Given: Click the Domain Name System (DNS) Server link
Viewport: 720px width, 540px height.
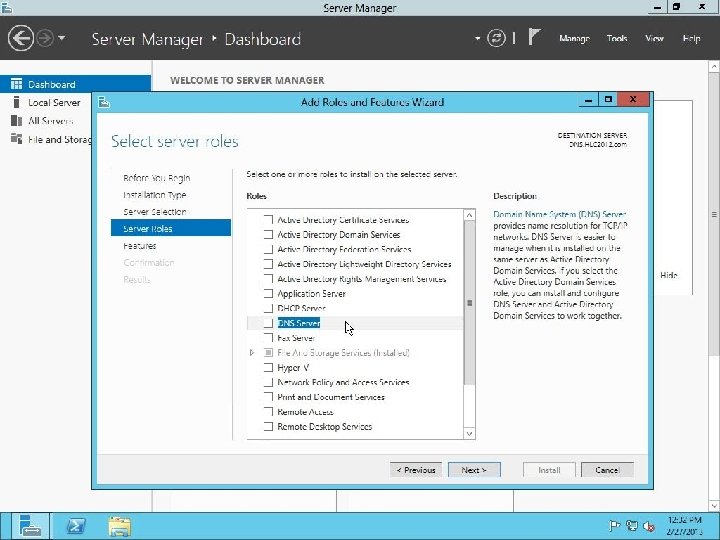Looking at the screenshot, I should (x=560, y=214).
